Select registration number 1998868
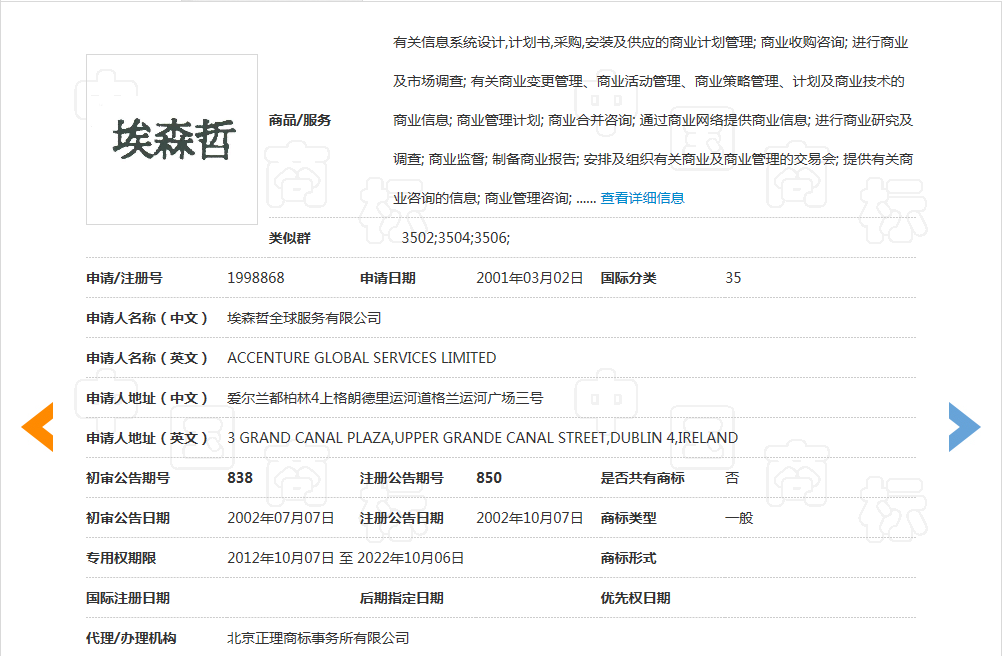The image size is (1004, 656). (255, 278)
